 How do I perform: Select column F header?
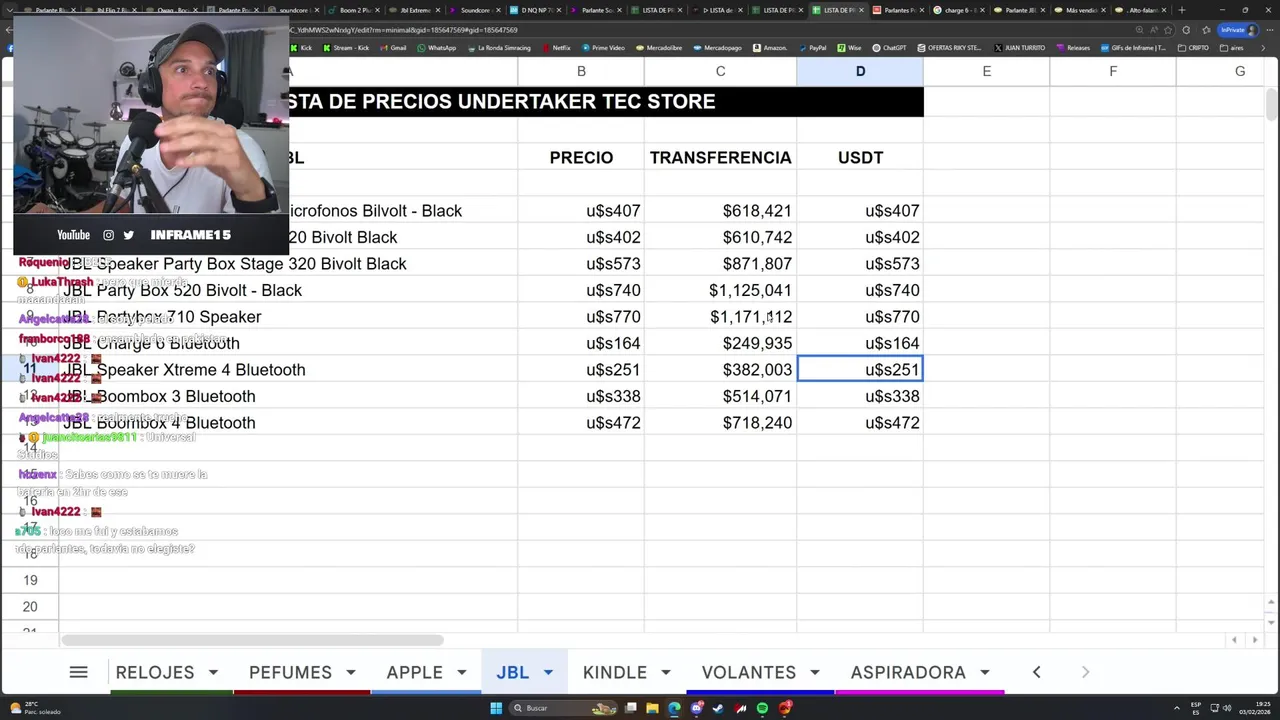coord(1113,71)
